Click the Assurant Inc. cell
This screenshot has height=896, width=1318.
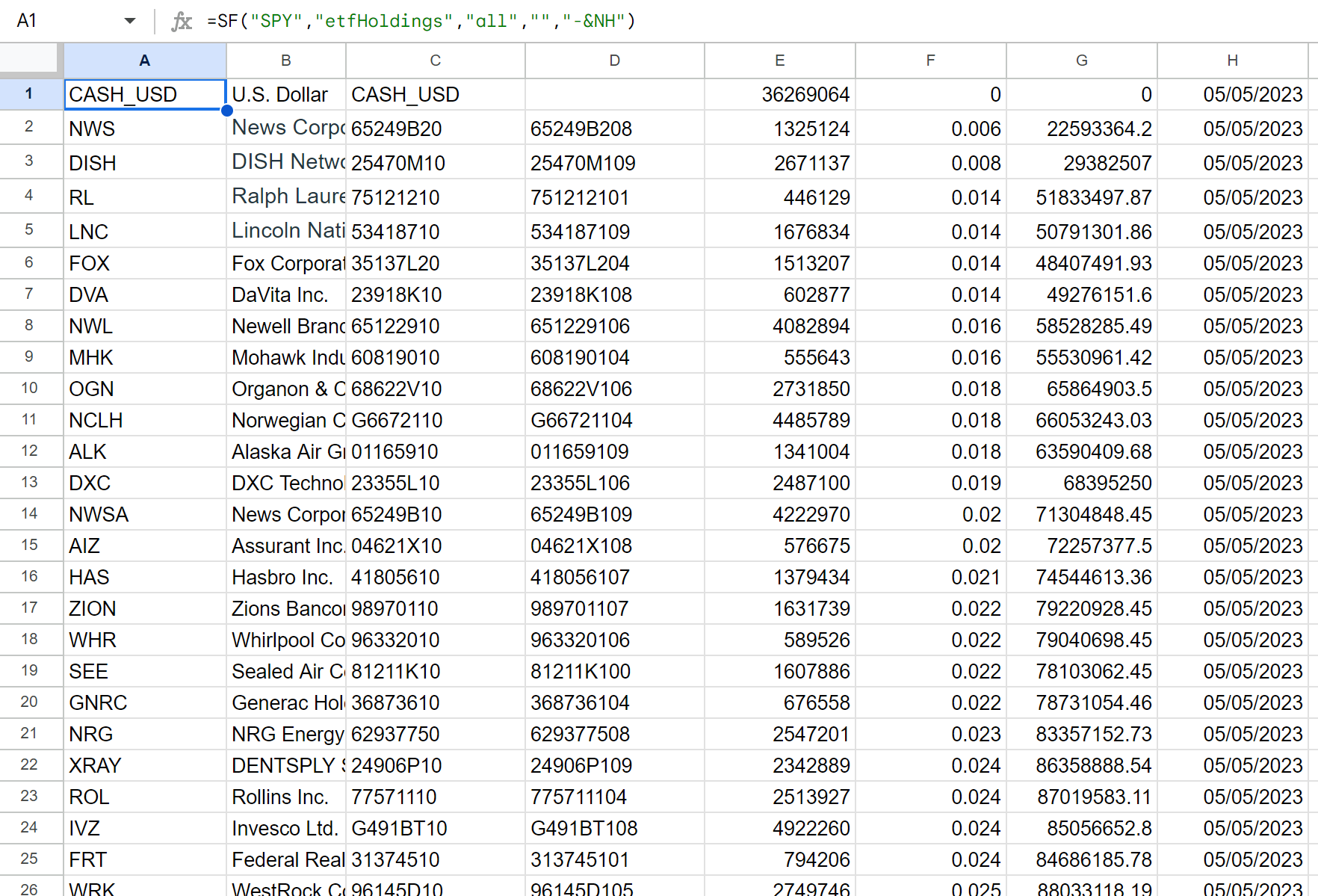pyautogui.click(x=286, y=546)
